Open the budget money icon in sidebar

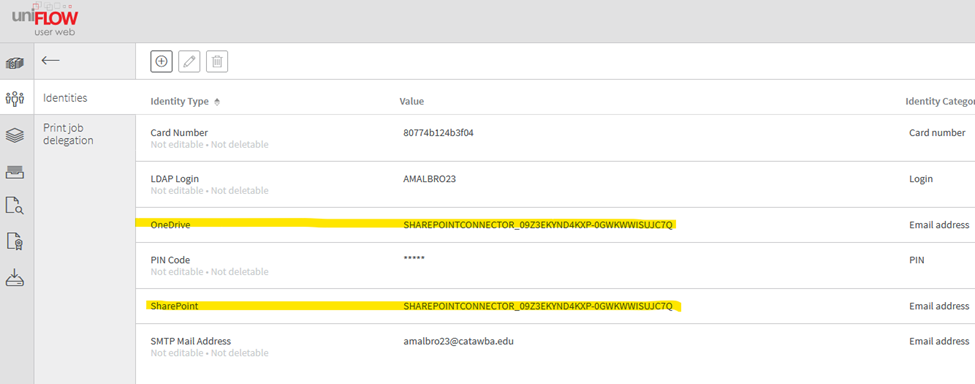coord(15,63)
